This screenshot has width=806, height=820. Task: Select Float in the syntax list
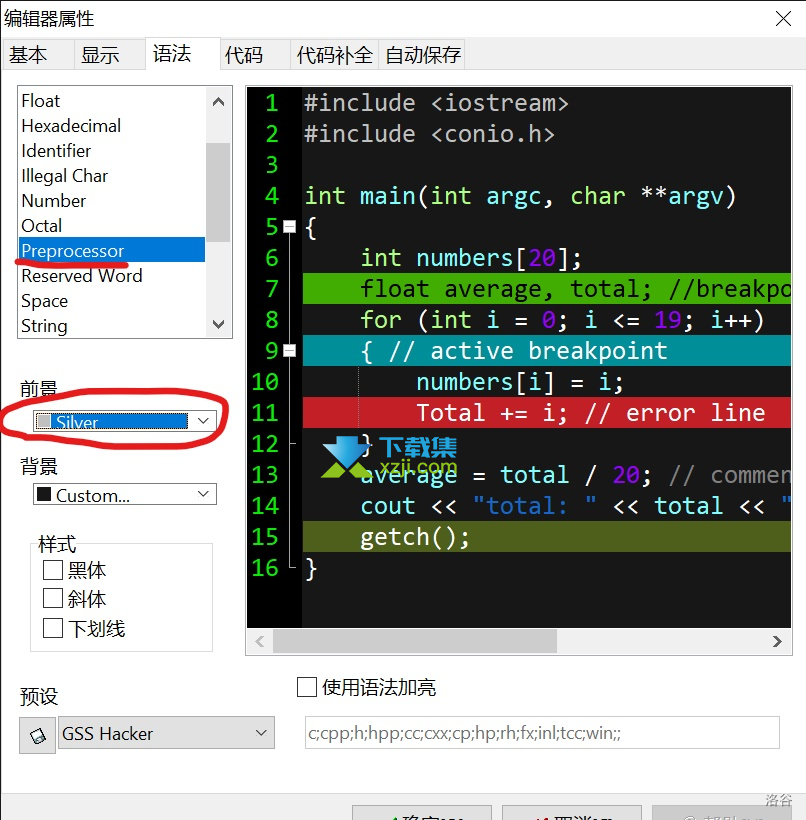[112, 100]
